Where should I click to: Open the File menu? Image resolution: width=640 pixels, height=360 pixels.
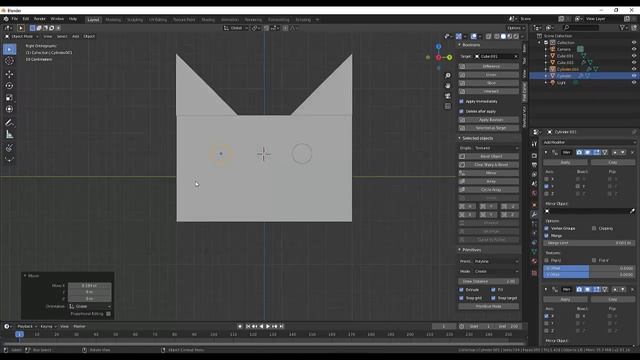pos(14,19)
